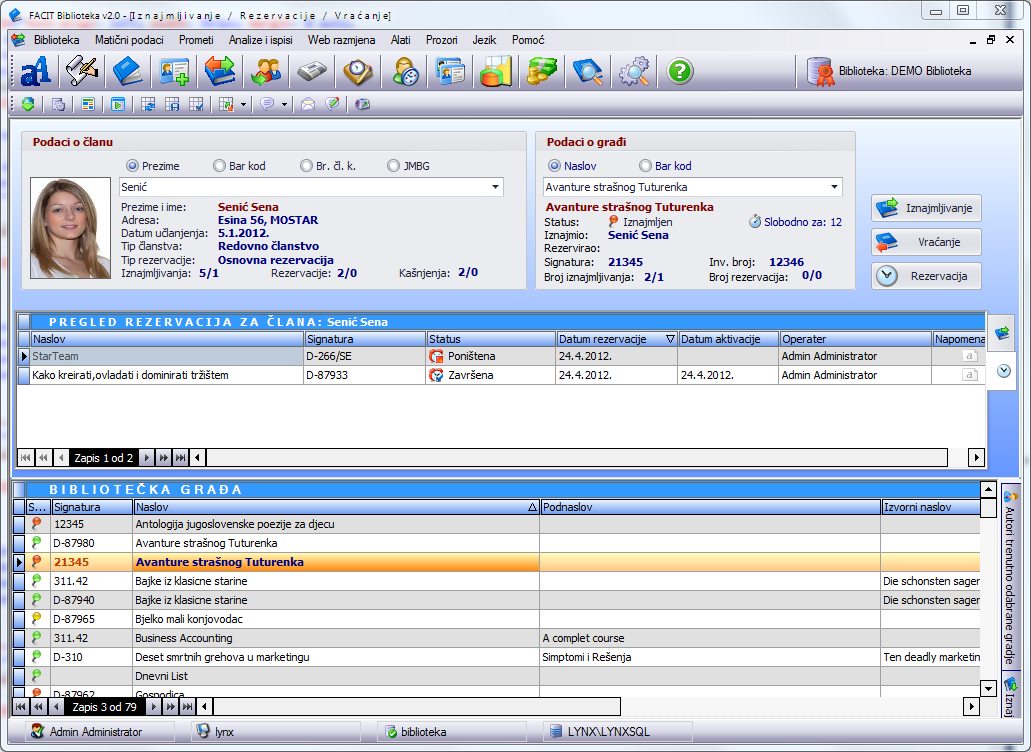This screenshot has height=752, width=1031.
Task: Select Bar kod option under Podaci o građi
Action: pyautogui.click(x=645, y=166)
